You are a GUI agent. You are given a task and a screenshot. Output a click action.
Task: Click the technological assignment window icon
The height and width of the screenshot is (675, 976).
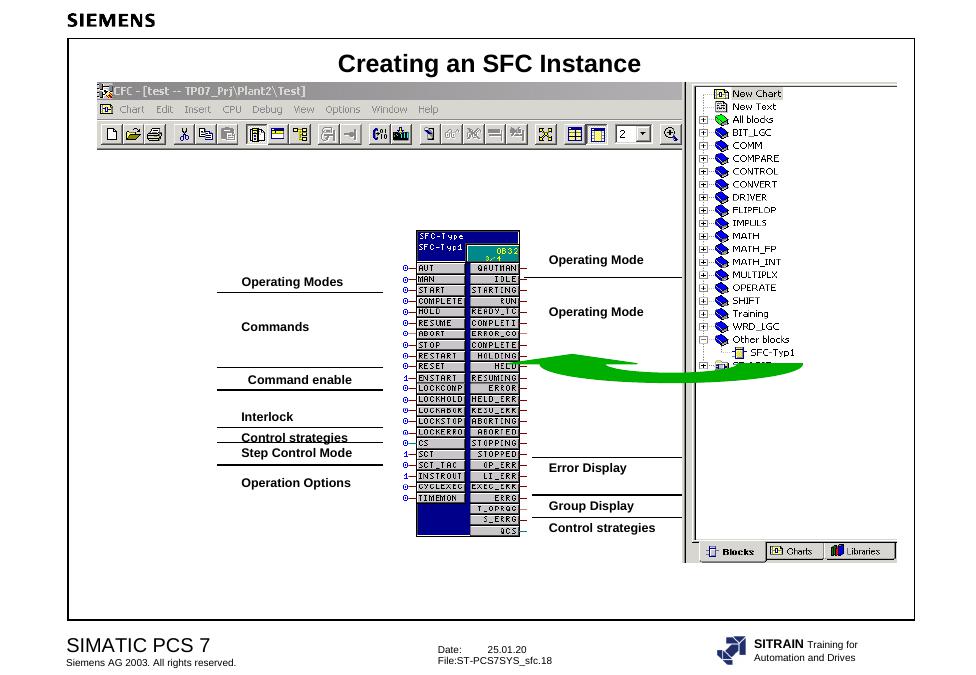(x=278, y=134)
